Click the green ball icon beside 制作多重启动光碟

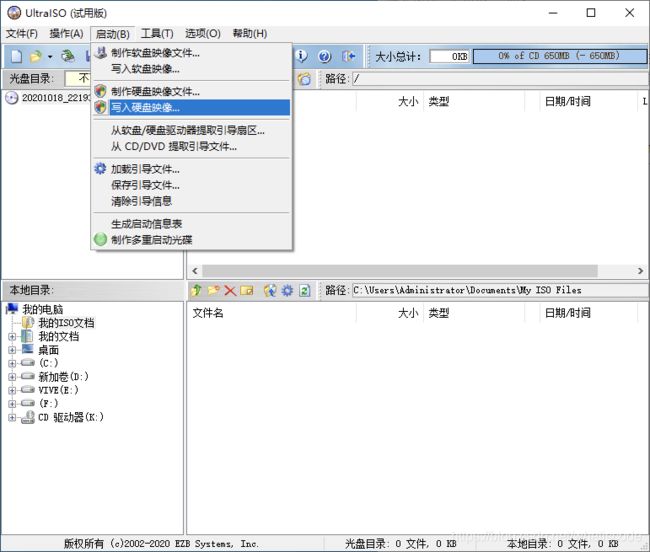(100, 239)
